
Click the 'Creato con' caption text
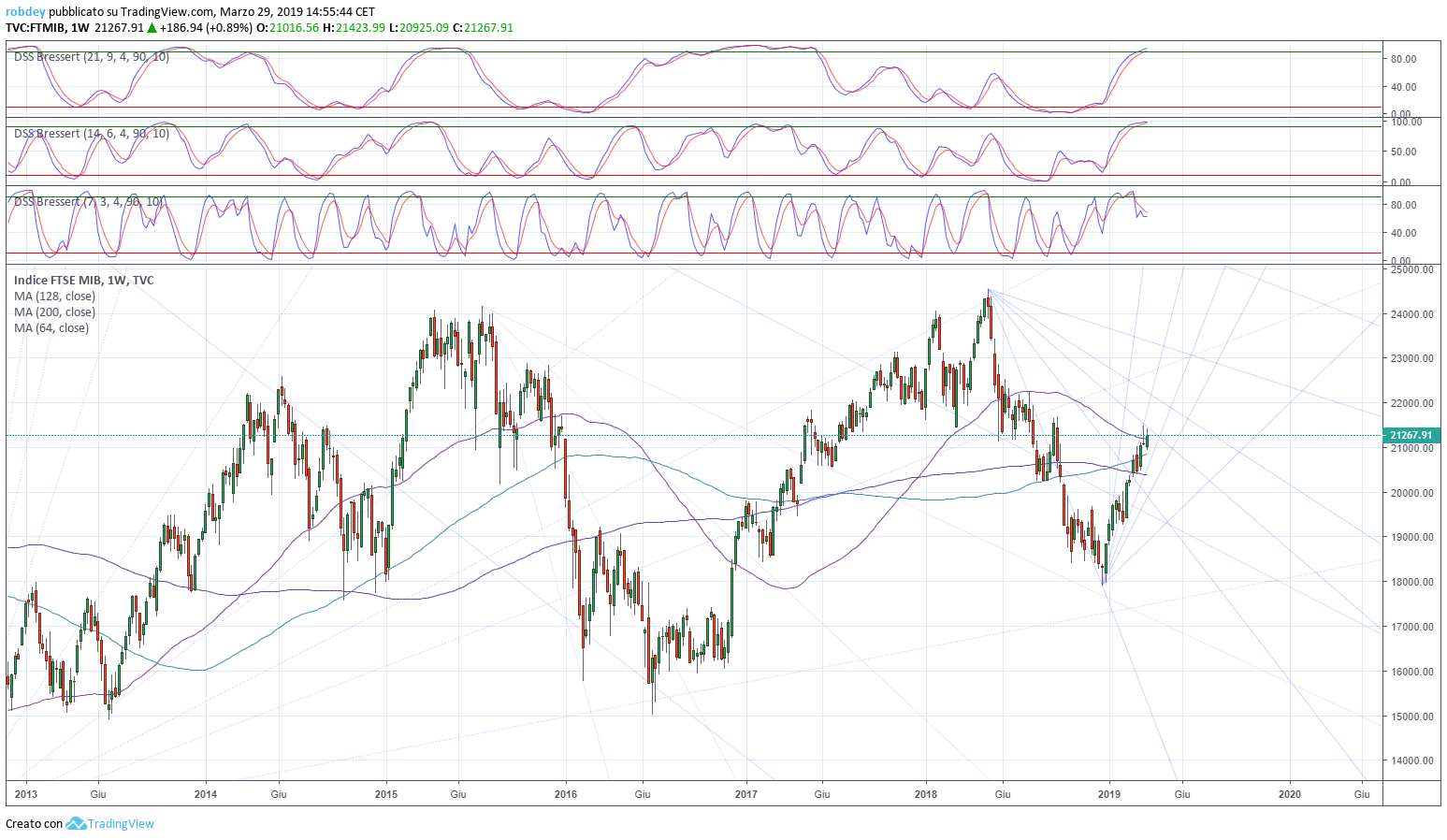[35, 824]
